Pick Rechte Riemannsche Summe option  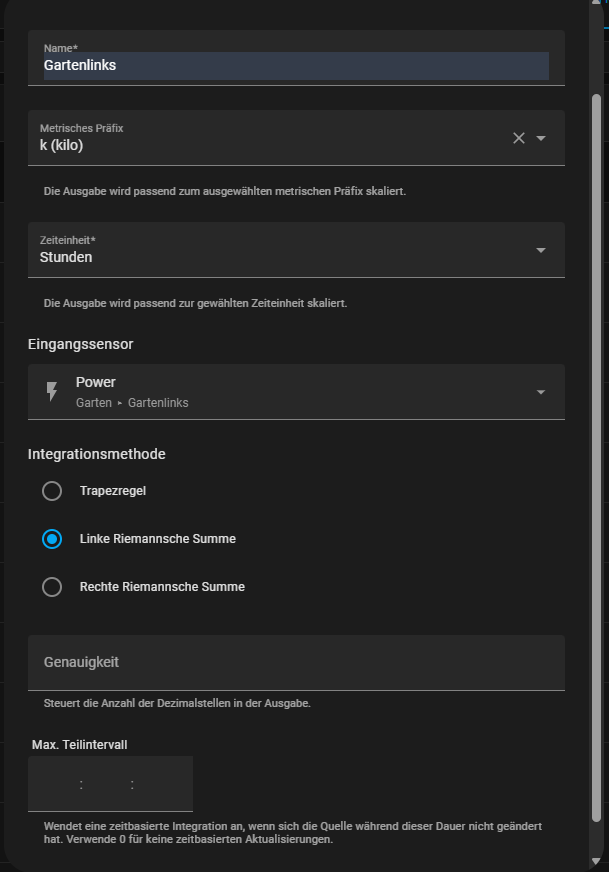[52, 587]
